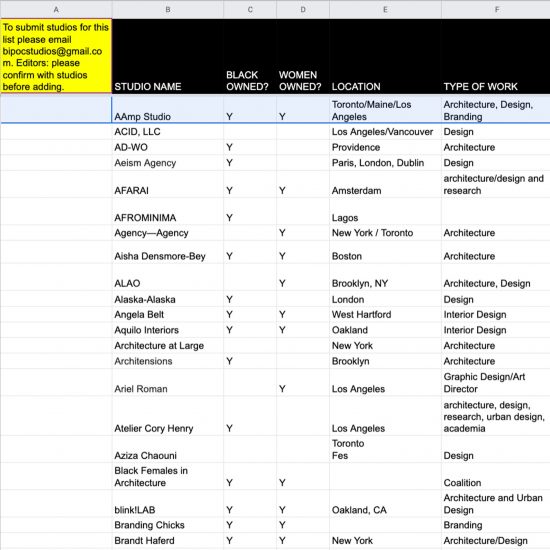Select Branding cell in Branding Chicks row

[x=496, y=525]
